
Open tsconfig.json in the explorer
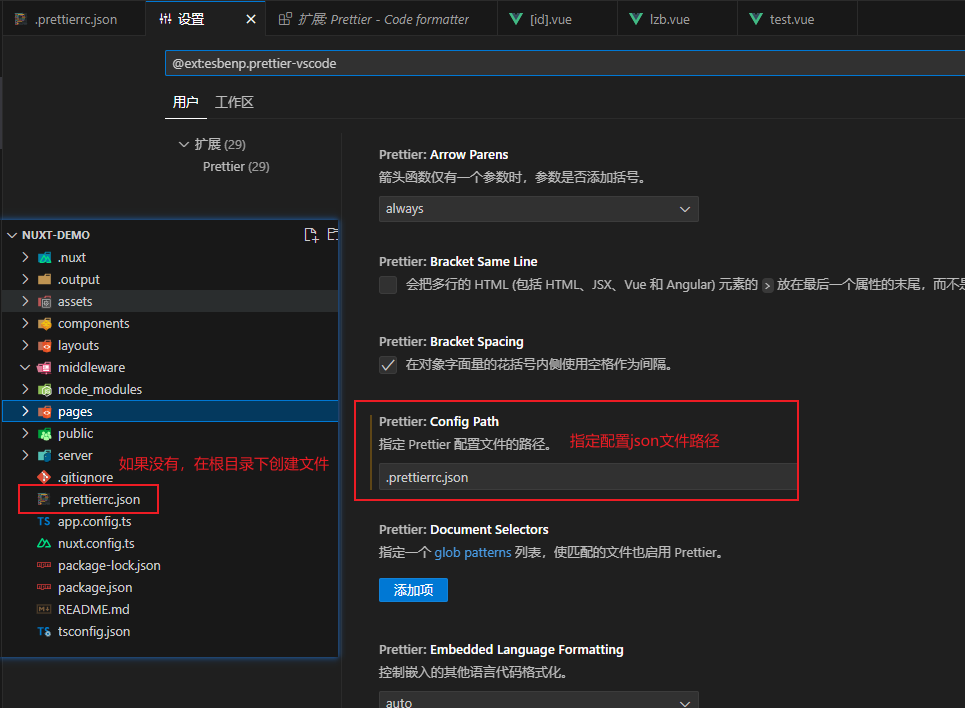click(x=94, y=632)
